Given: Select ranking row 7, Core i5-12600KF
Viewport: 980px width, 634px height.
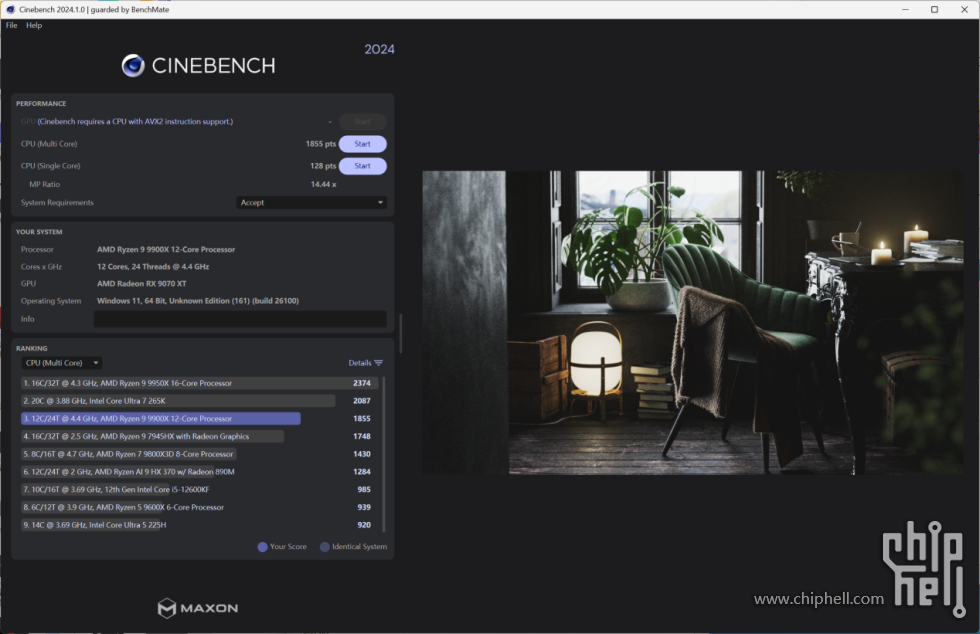Looking at the screenshot, I should coord(197,490).
